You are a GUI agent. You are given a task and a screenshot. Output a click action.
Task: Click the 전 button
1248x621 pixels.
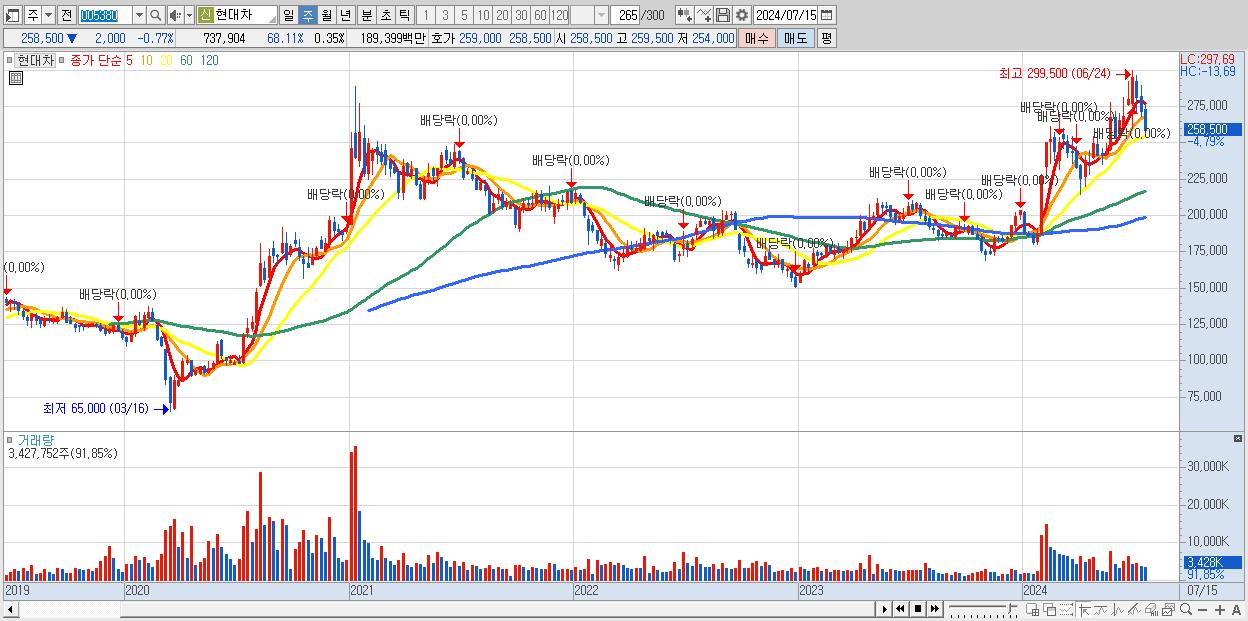(66, 15)
